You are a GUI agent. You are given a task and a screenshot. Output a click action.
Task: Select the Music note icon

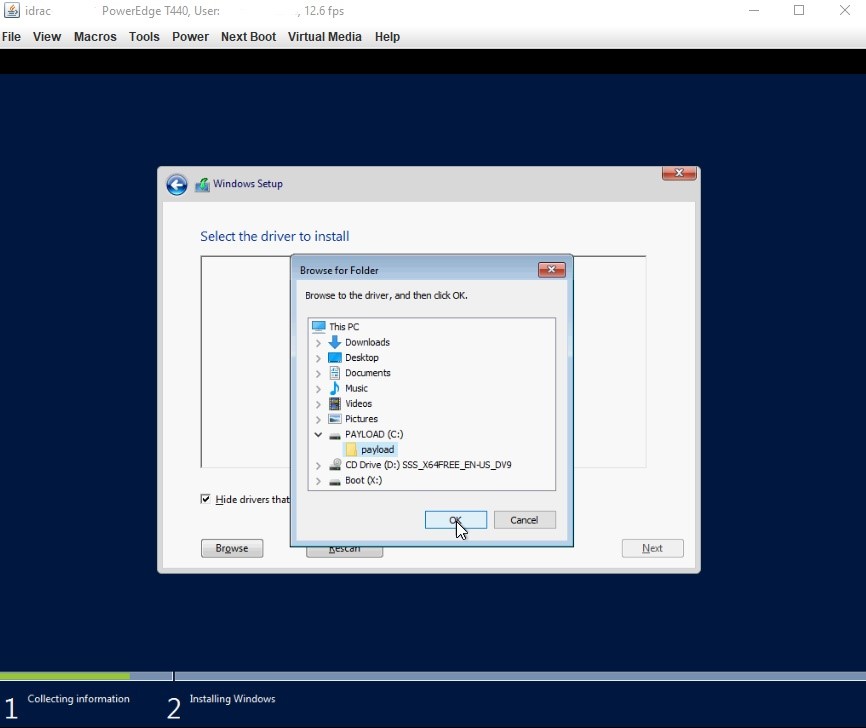pyautogui.click(x=333, y=388)
